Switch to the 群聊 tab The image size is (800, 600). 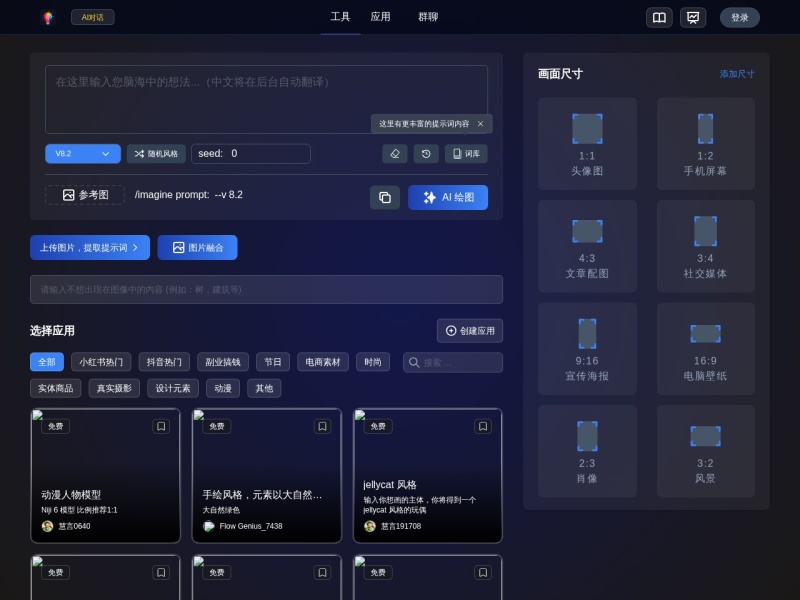tap(428, 17)
